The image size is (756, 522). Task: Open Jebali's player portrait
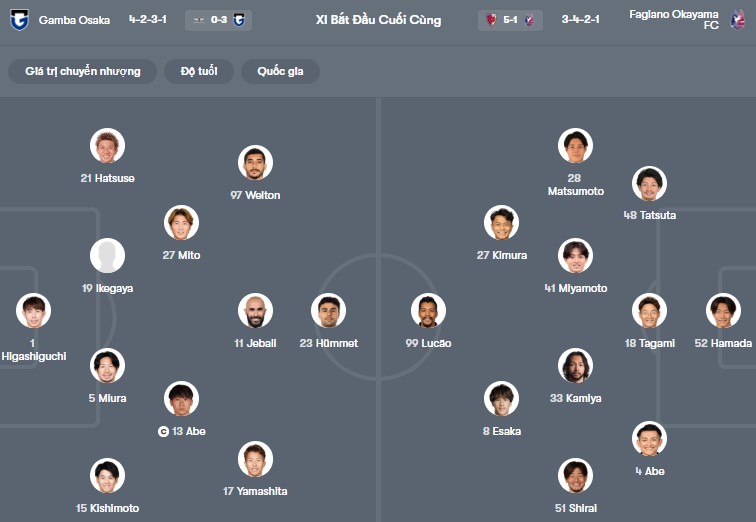click(255, 311)
